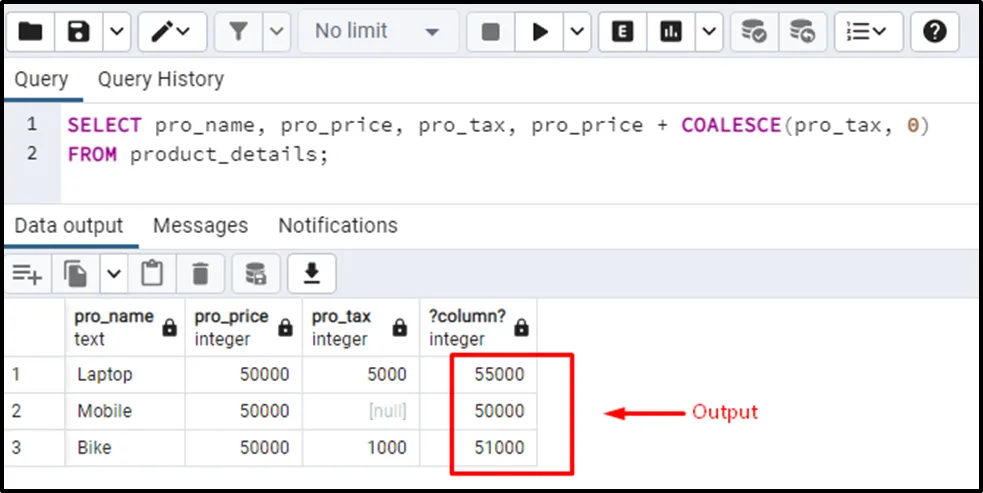Expand the dropdown arrow beside Save File
Image resolution: width=983 pixels, height=493 pixels.
pyautogui.click(x=117, y=32)
